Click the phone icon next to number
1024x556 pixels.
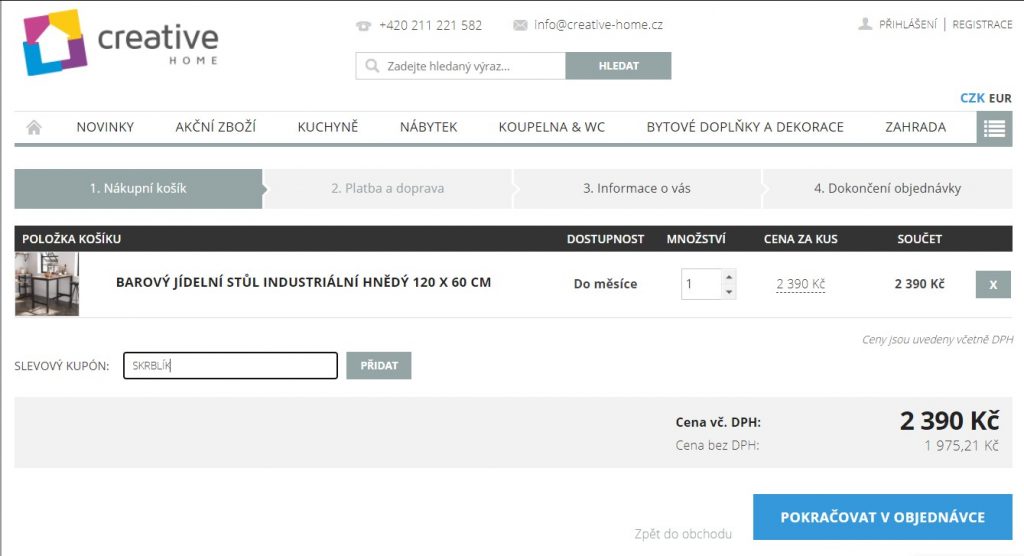pyautogui.click(x=363, y=25)
